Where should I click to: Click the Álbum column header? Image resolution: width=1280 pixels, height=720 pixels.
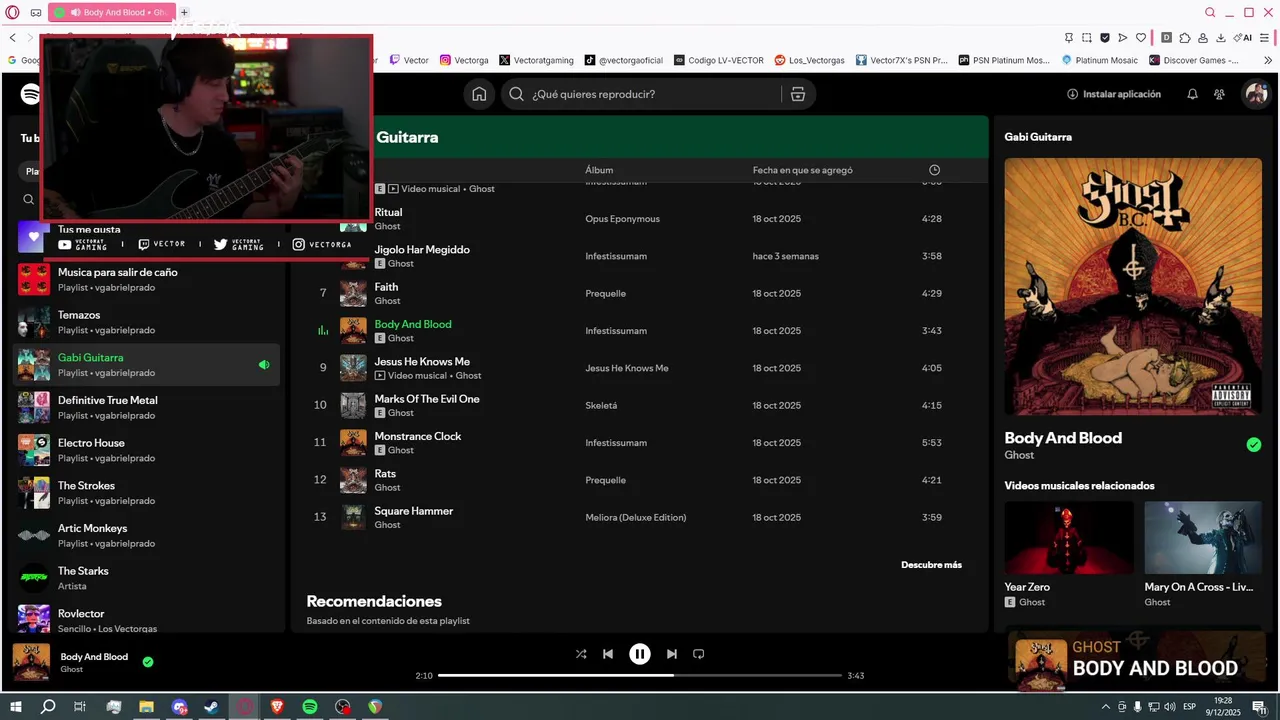tap(599, 170)
